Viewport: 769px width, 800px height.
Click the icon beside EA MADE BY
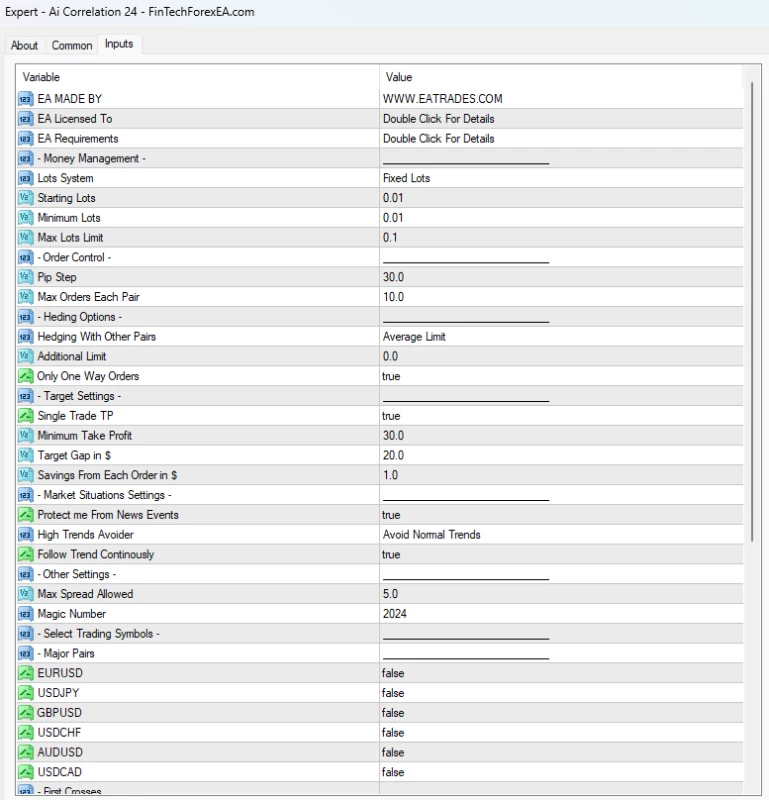[x=26, y=99]
